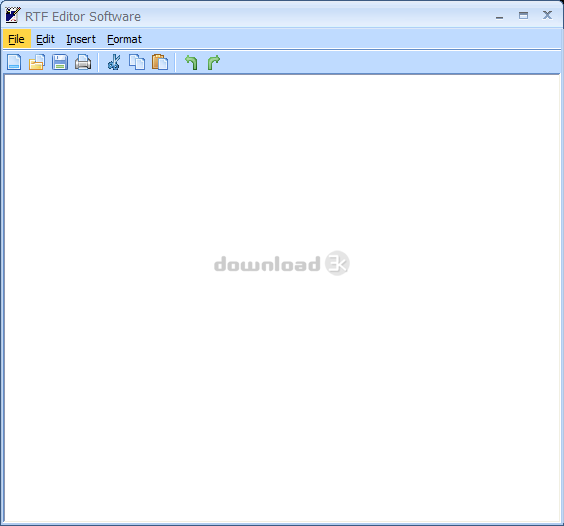Open the Format menu
This screenshot has width=564, height=526.
click(x=124, y=39)
